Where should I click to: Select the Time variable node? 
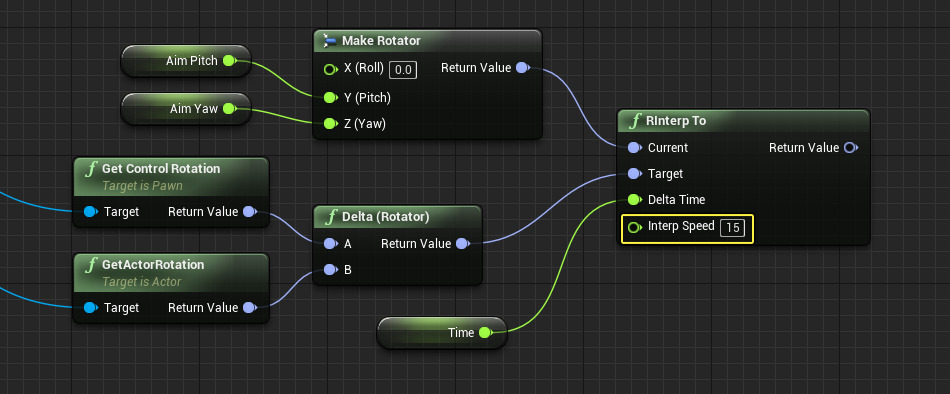pyautogui.click(x=442, y=332)
